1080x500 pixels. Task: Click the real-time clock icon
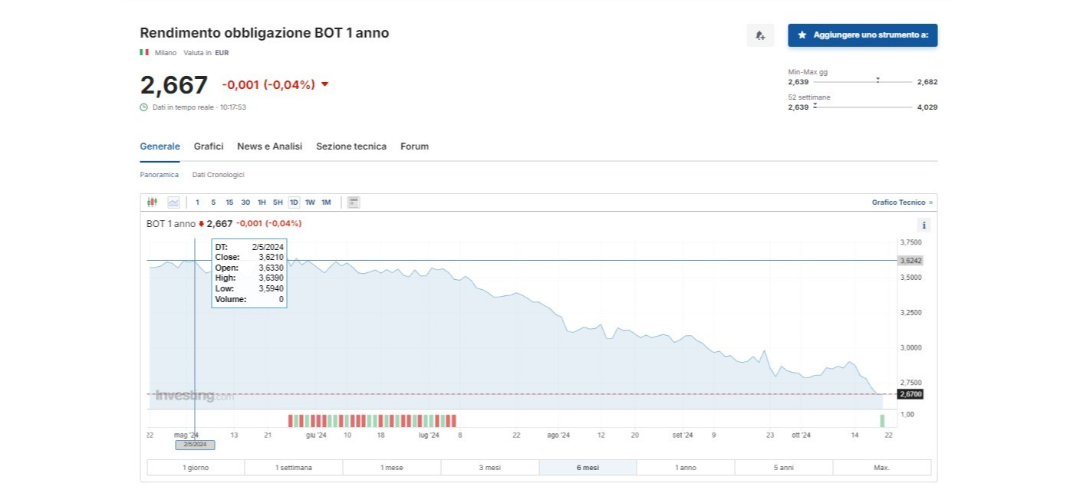tap(144, 107)
